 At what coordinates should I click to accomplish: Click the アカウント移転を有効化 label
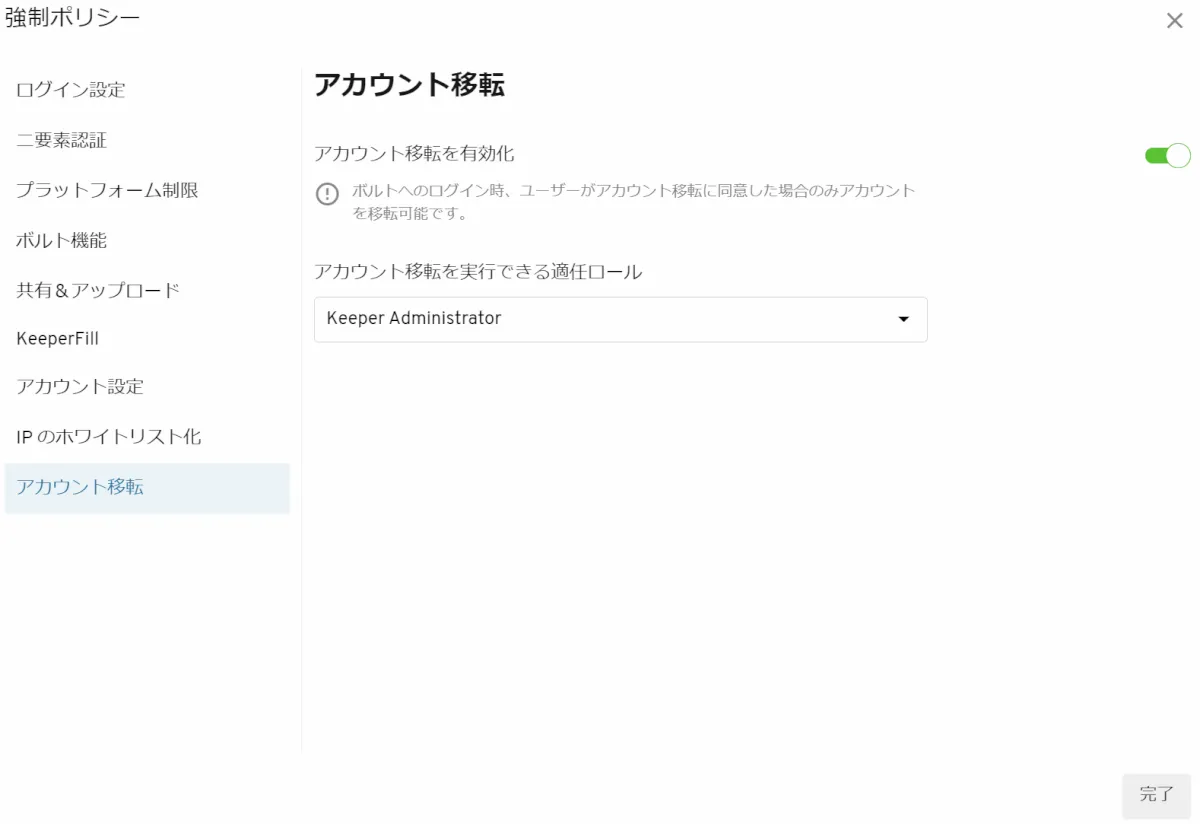414,154
